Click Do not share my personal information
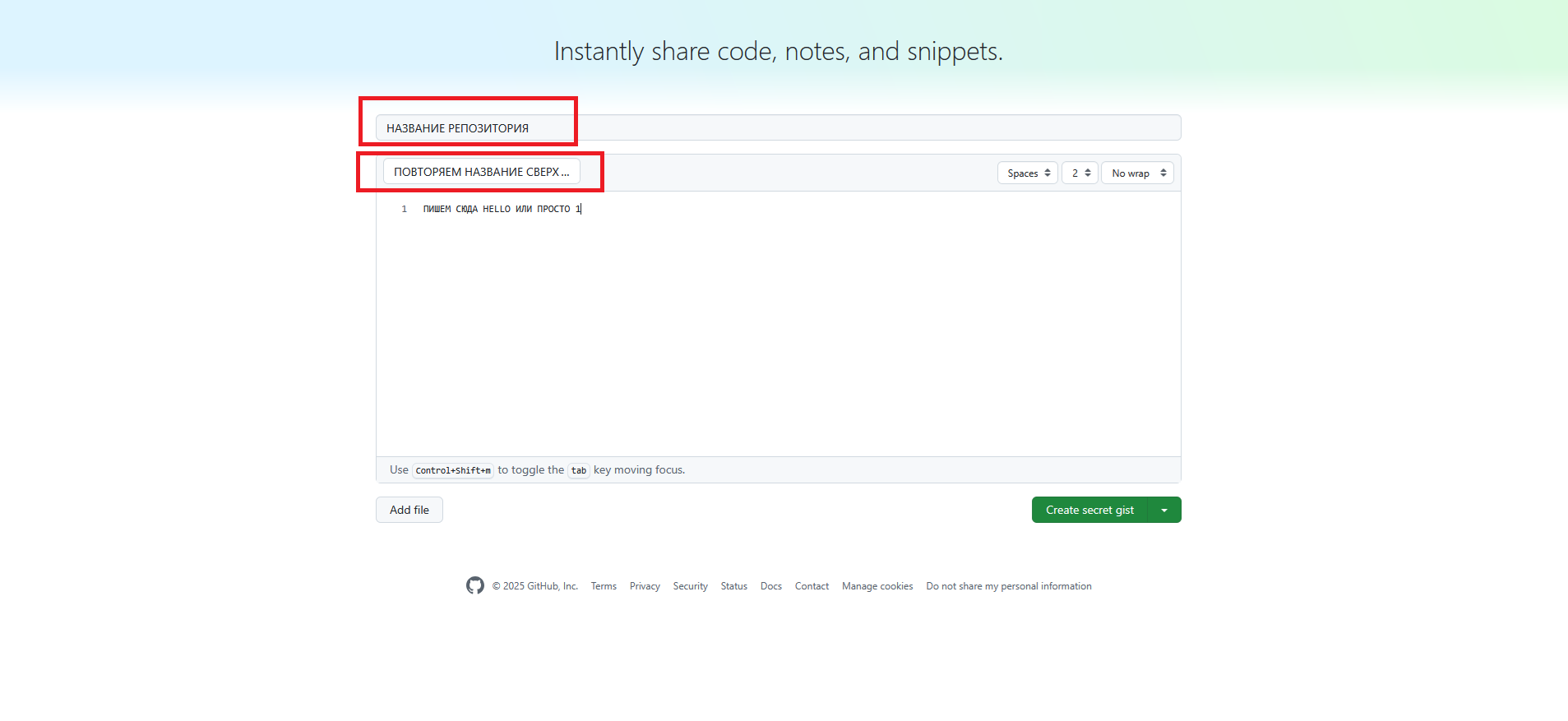 1008,586
